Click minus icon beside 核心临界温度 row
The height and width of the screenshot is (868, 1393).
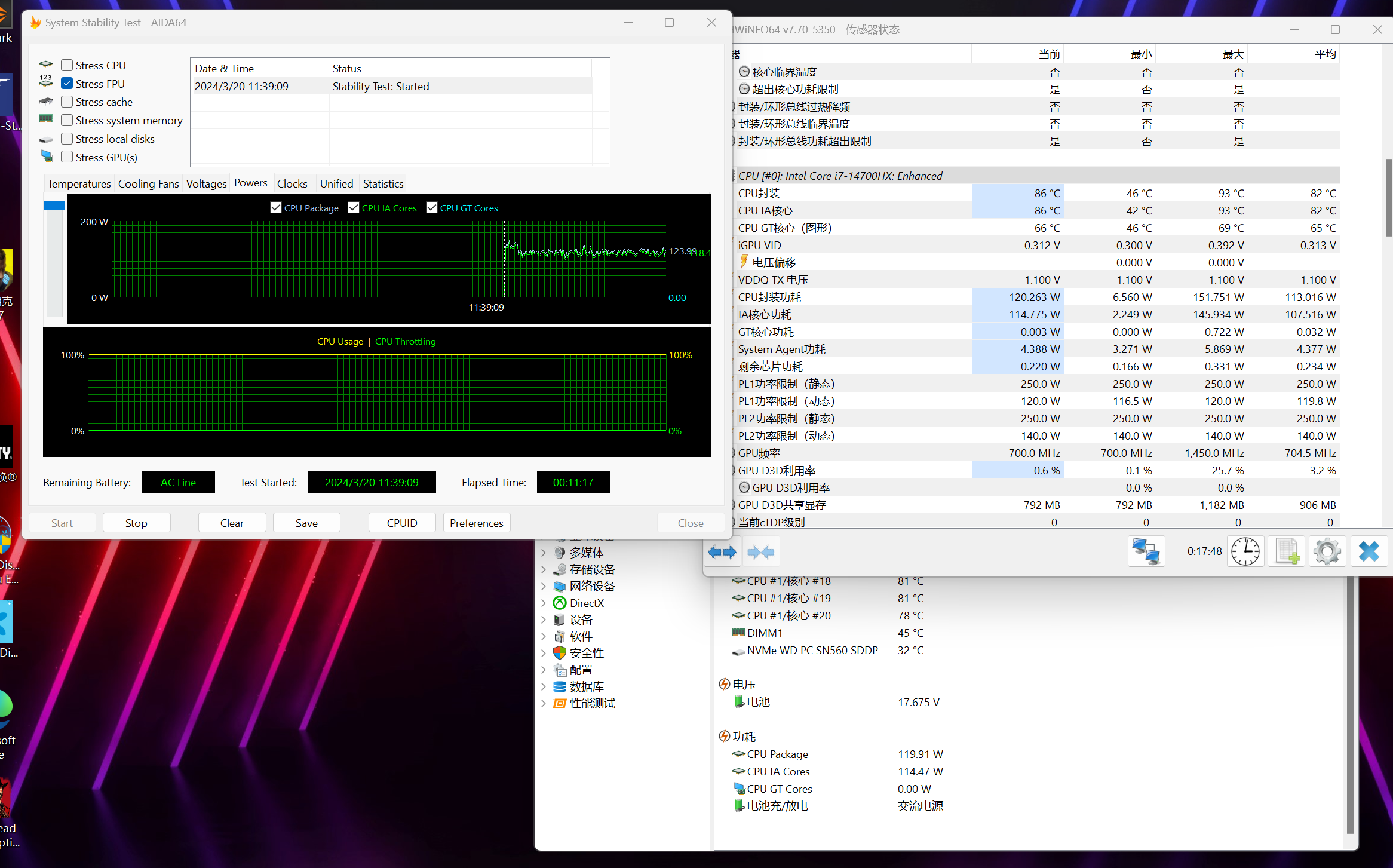[744, 72]
